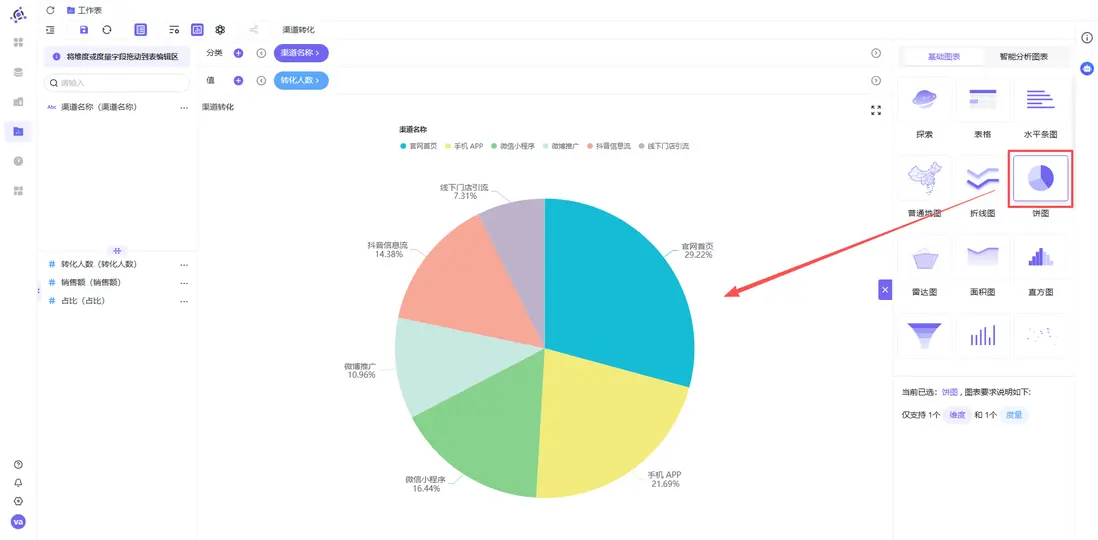
Task: Collapse the field list sidebar icon
Action: (x=50, y=30)
